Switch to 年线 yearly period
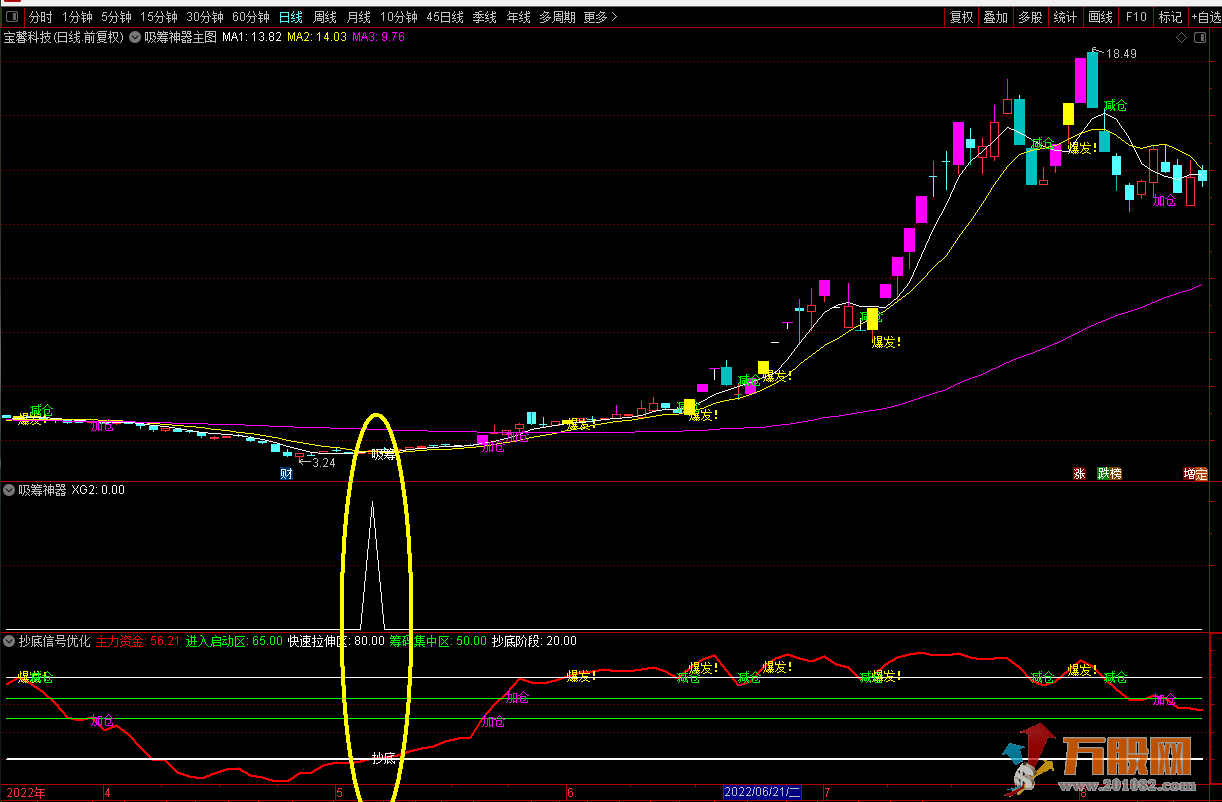 click(519, 17)
